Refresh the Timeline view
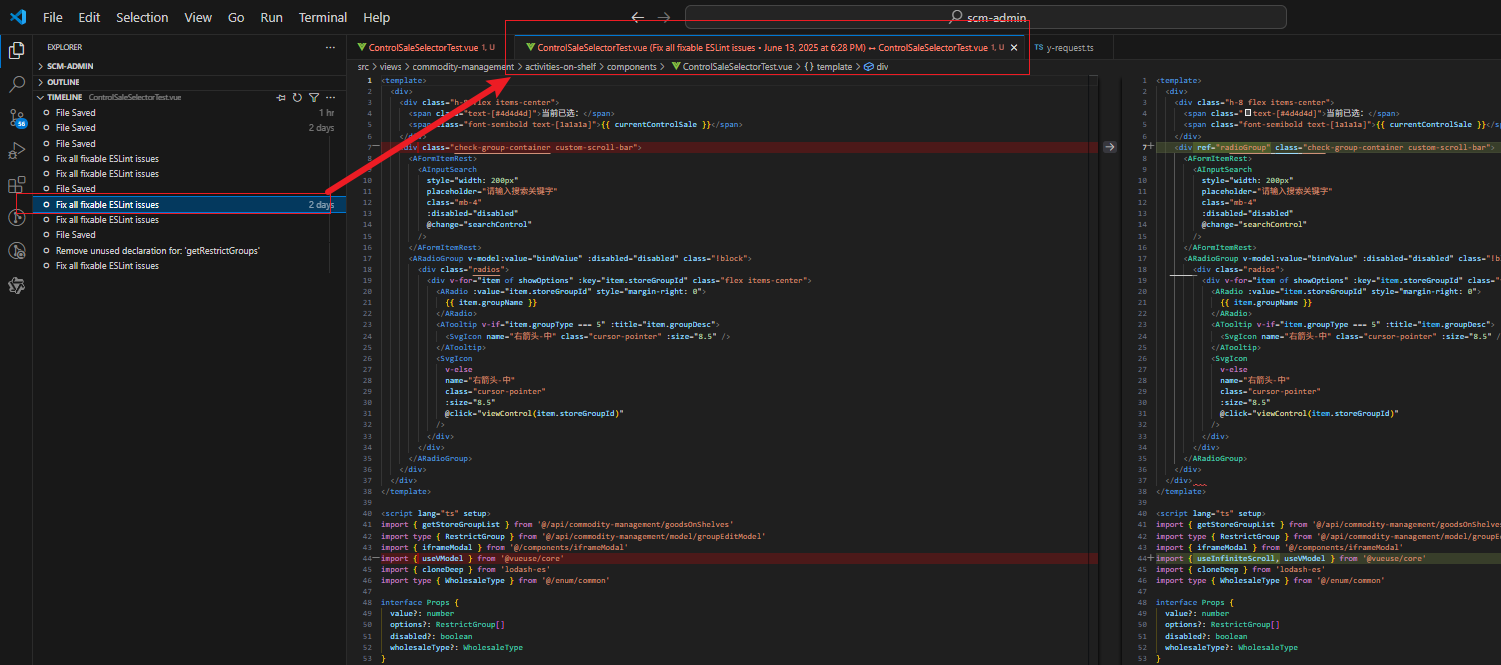This screenshot has width=1501, height=665. [297, 97]
